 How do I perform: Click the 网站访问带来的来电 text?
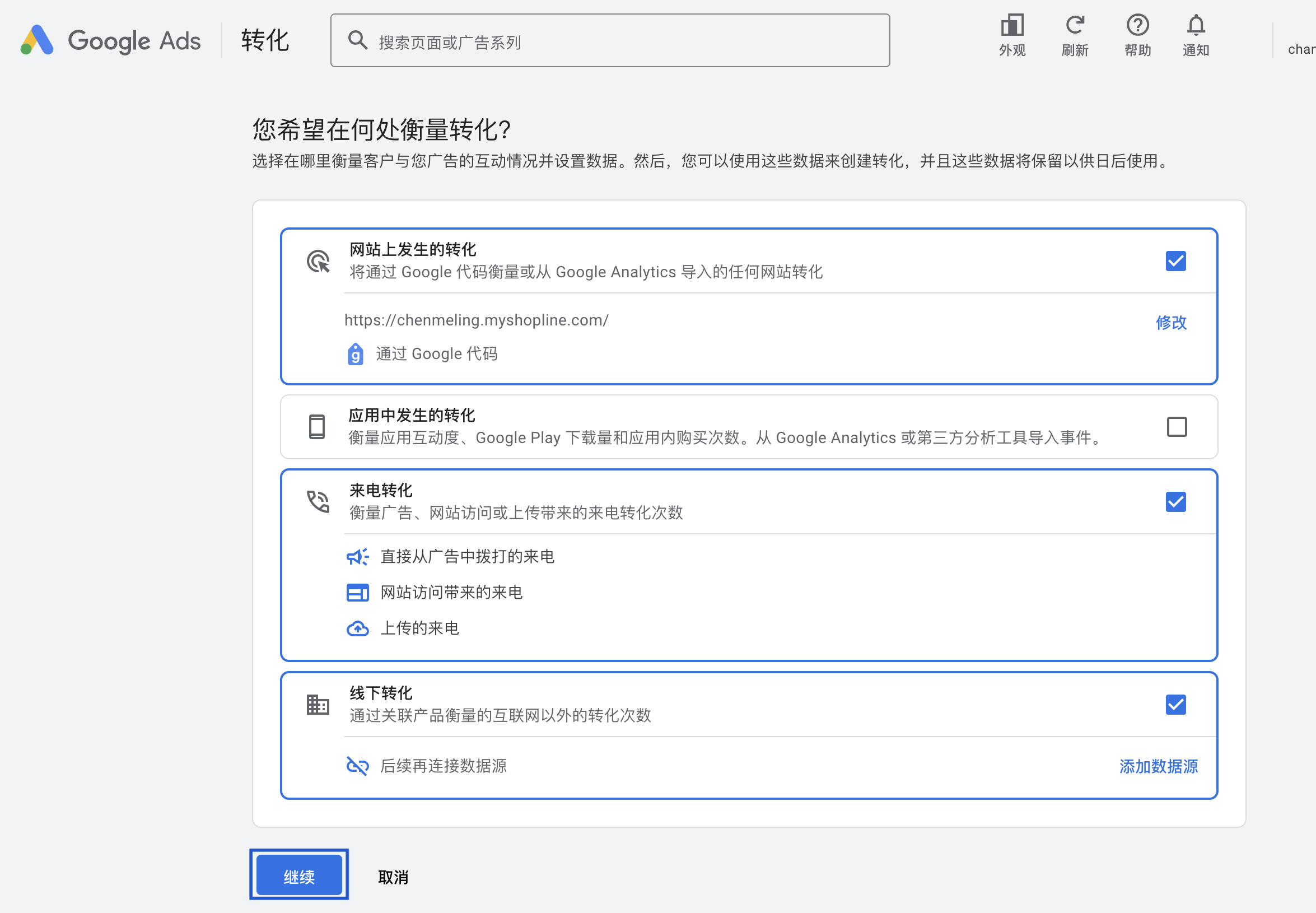[451, 593]
